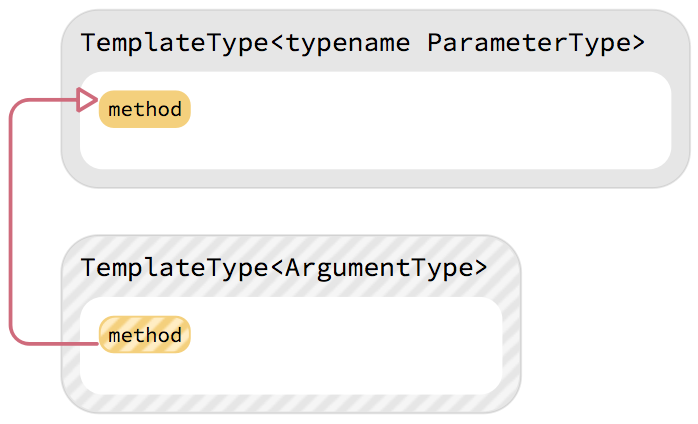Click the opening angle bracket before typename
698x424 pixels.
coord(277,44)
